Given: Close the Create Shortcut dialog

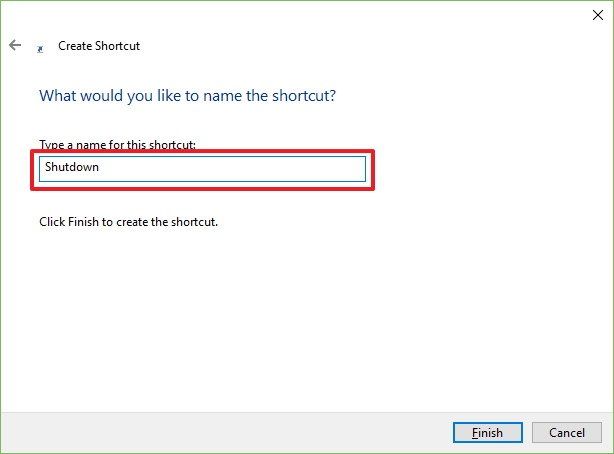Looking at the screenshot, I should 598,15.
